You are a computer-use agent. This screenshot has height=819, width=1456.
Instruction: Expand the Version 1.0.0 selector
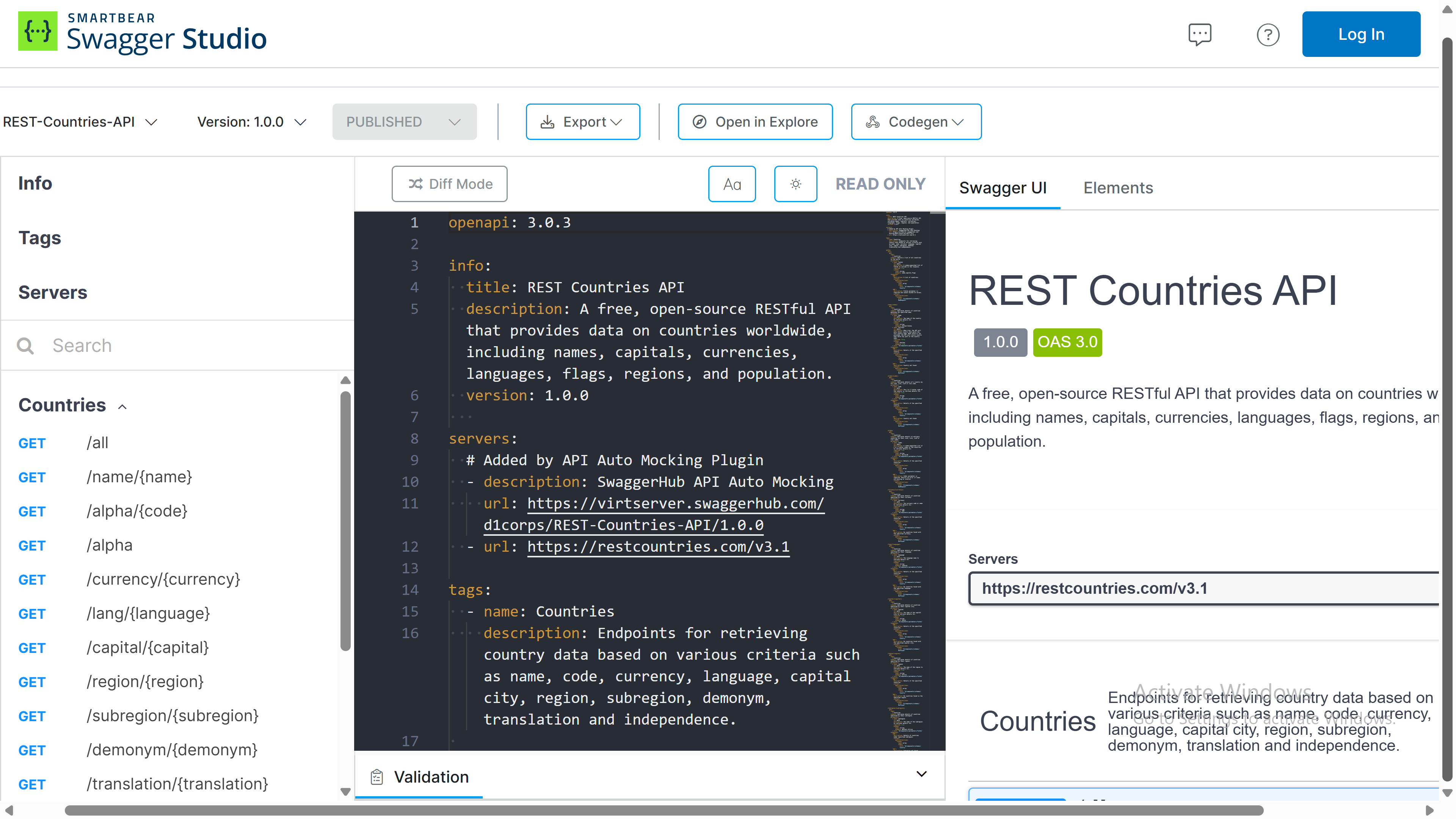251,121
